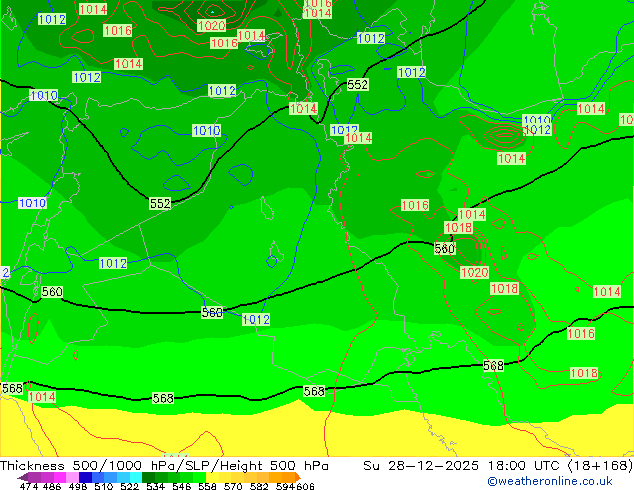Click the dark green legend swatch above 534
The height and width of the screenshot is (490, 634).
click(x=148, y=477)
